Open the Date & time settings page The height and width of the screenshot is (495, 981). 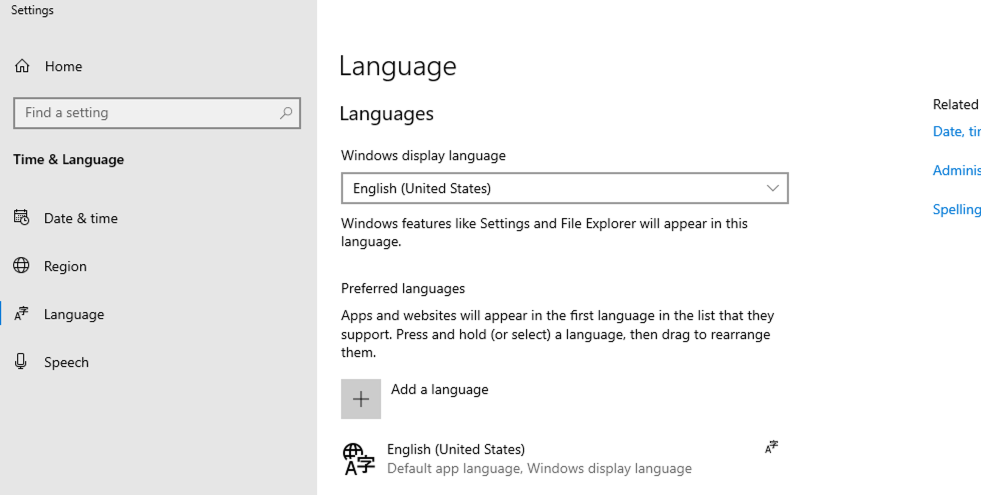tap(80, 218)
